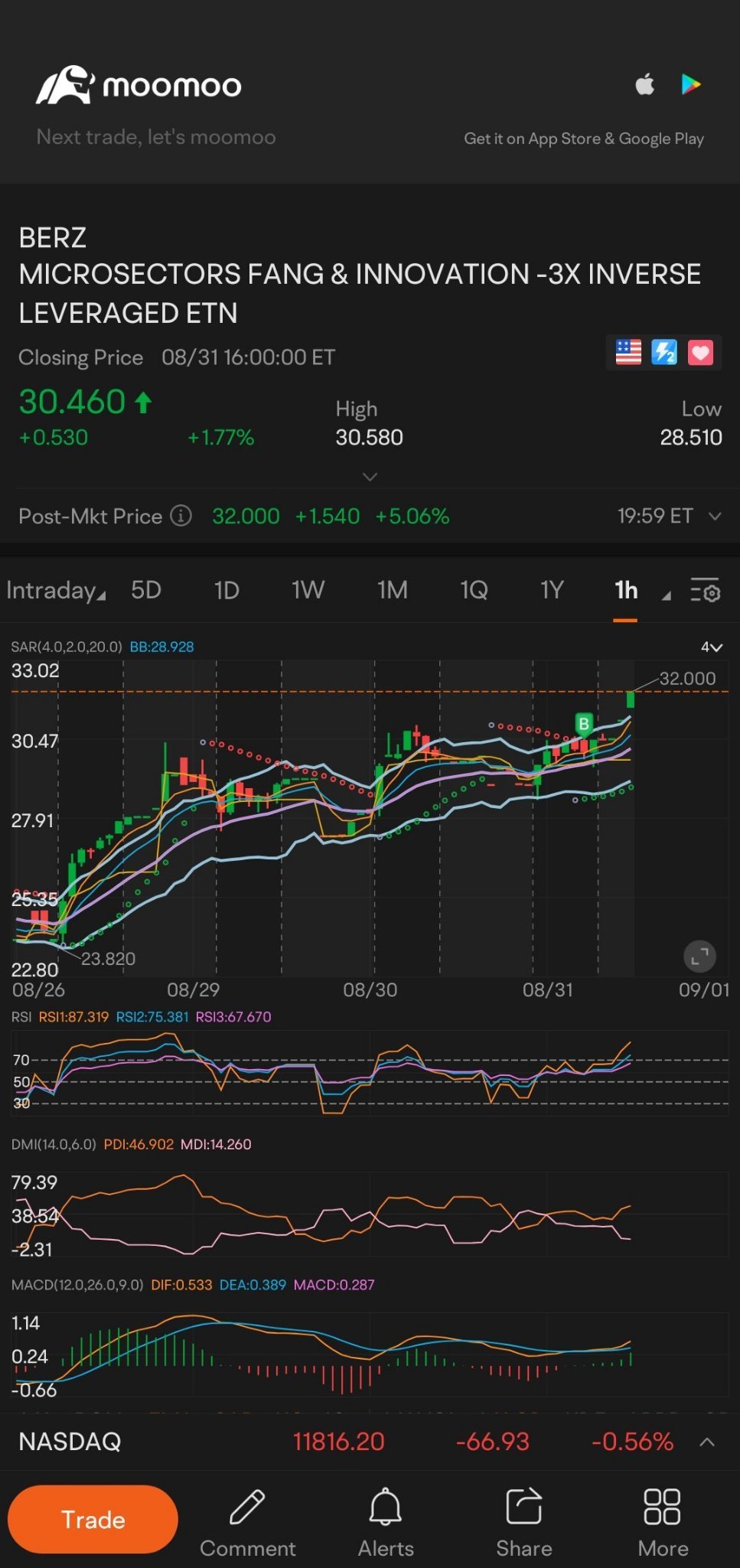
Task: Open the chart settings gear icon
Action: [x=705, y=590]
